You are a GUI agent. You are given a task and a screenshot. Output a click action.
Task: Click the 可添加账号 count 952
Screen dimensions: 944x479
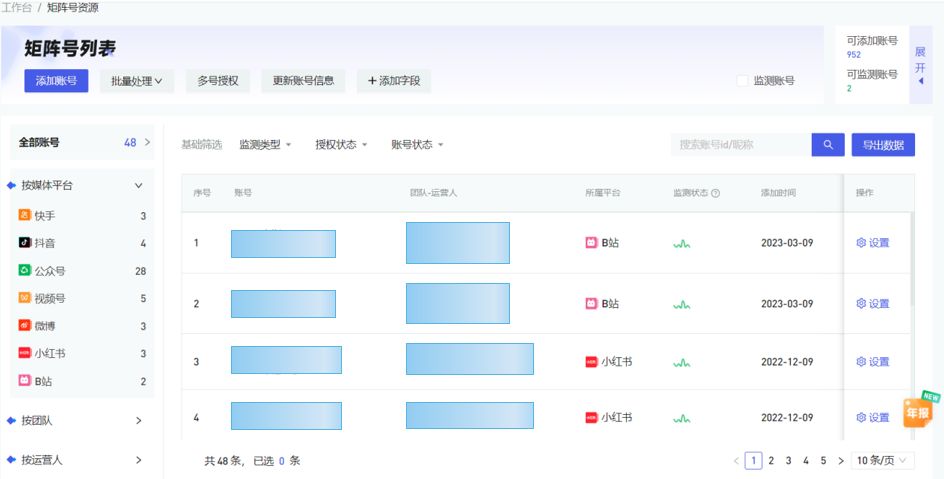pos(854,55)
